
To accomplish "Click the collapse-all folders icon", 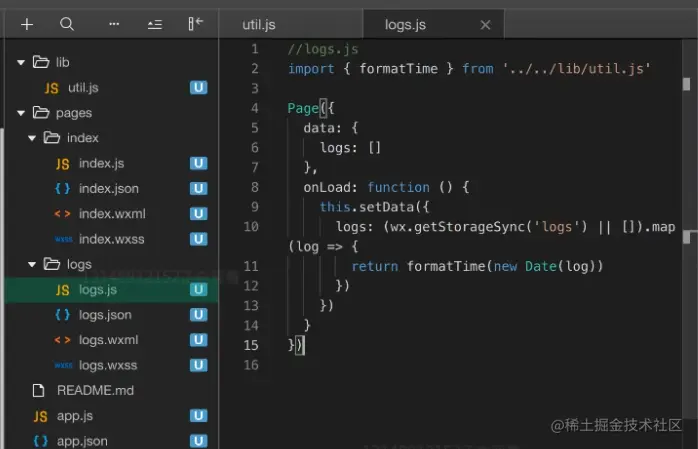I will pos(154,24).
